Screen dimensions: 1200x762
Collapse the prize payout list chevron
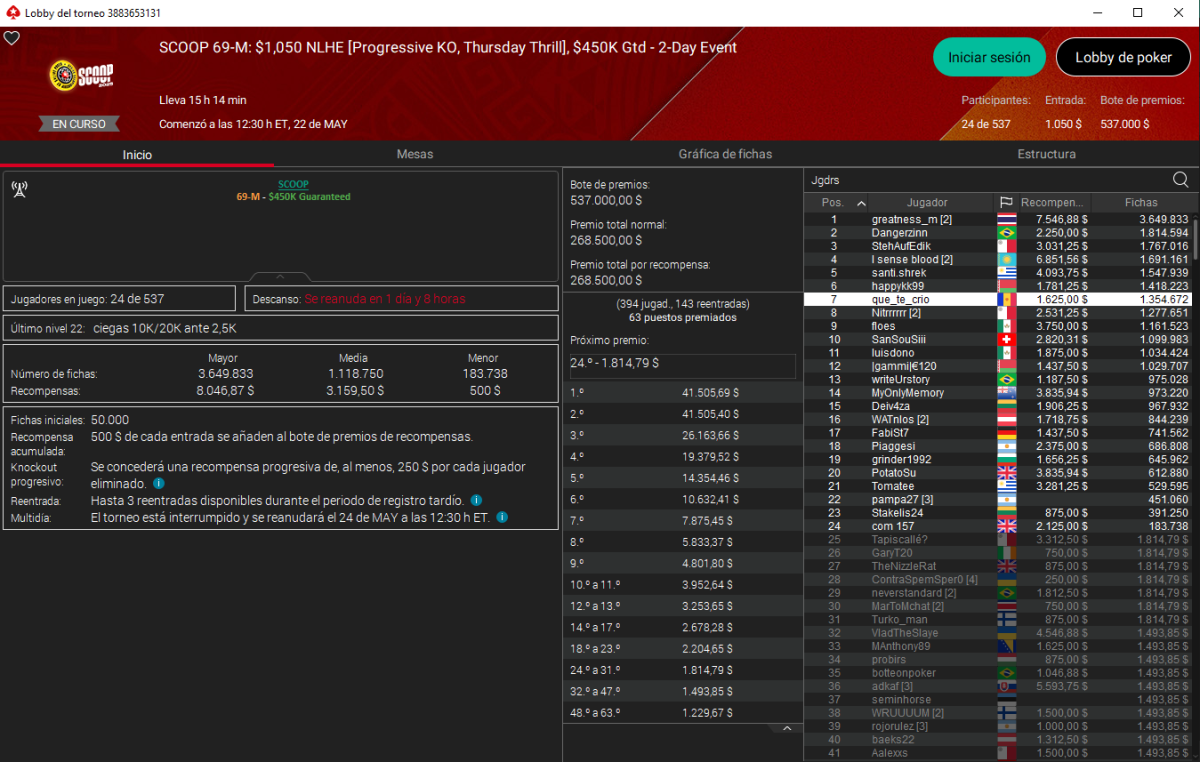(x=787, y=728)
